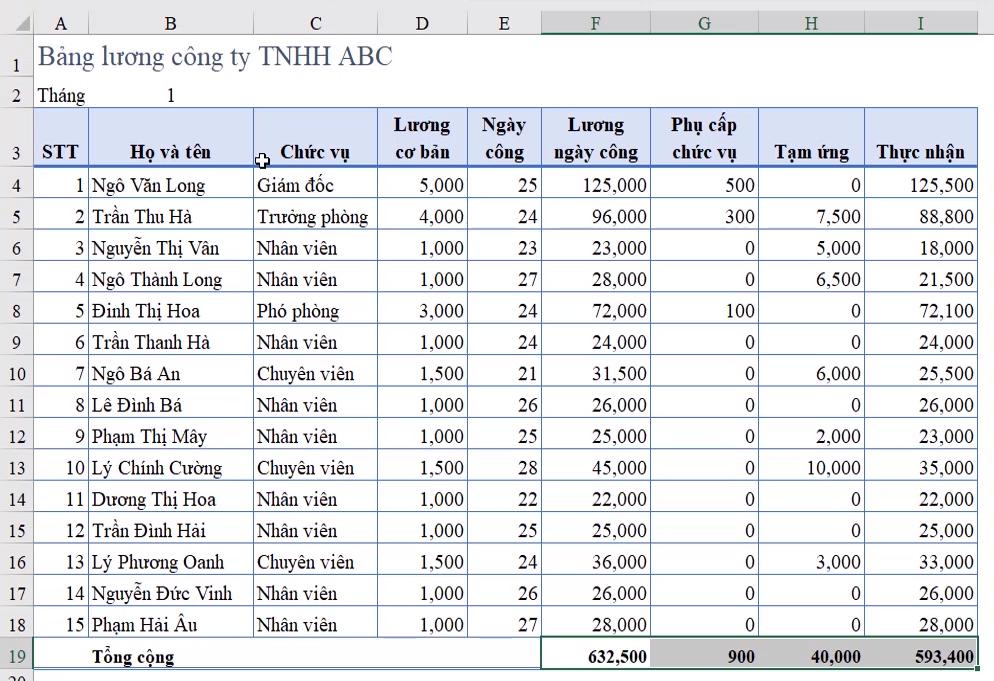Select column D header
Screen dimensions: 994x681
pos(422,24)
